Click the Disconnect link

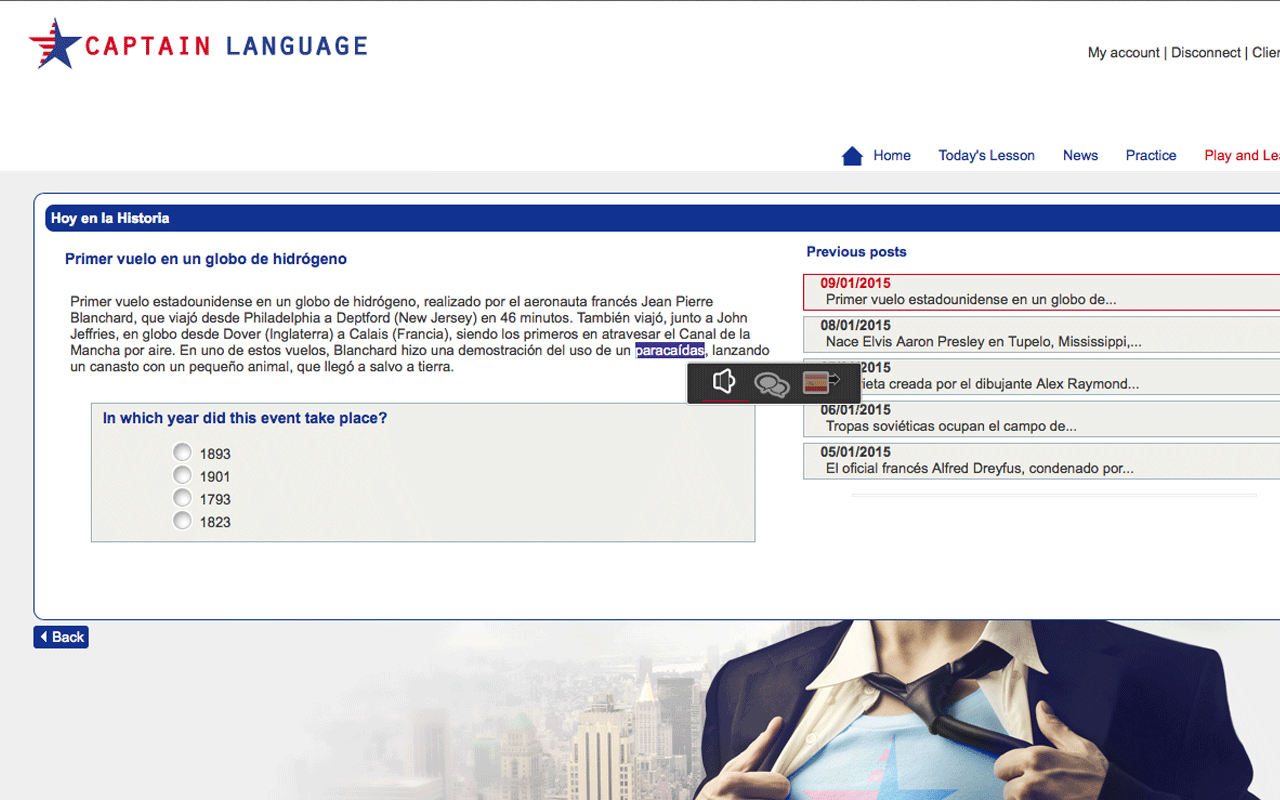[x=1205, y=53]
